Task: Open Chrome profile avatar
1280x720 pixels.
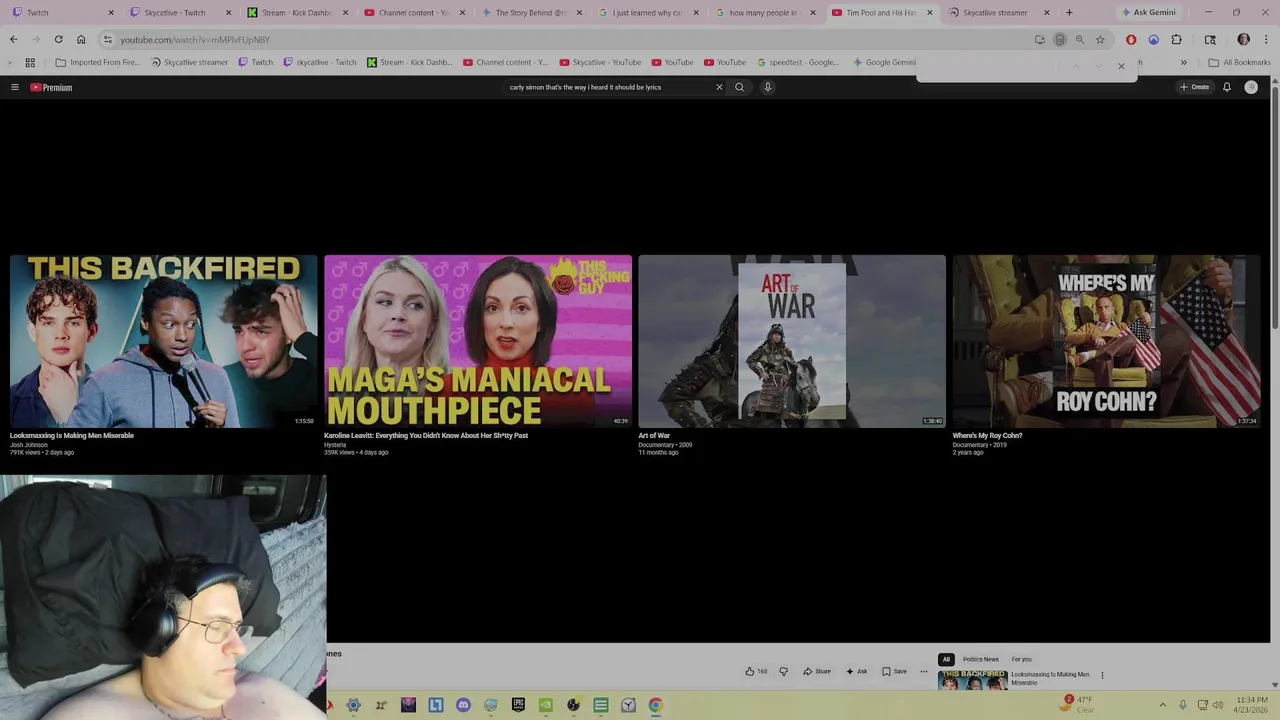Action: pos(1244,40)
